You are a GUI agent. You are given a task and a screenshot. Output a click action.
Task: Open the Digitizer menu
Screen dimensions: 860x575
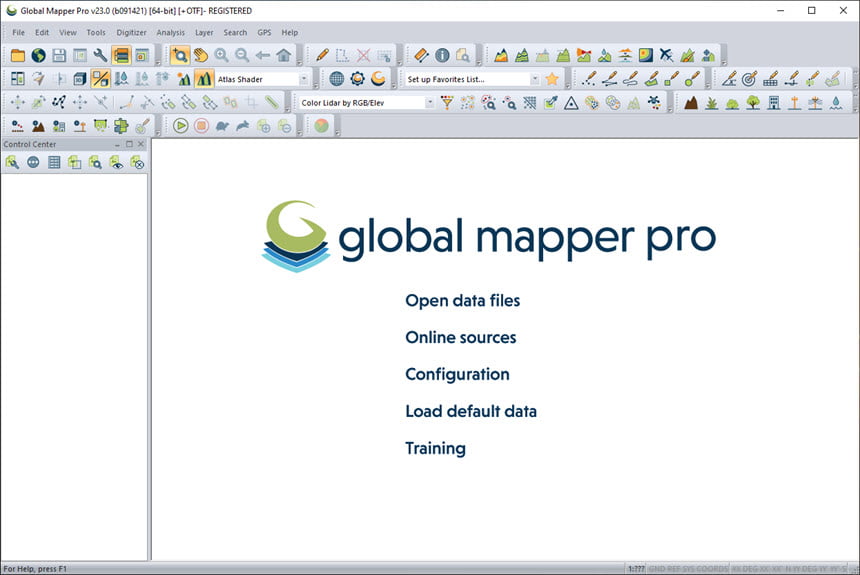click(132, 32)
